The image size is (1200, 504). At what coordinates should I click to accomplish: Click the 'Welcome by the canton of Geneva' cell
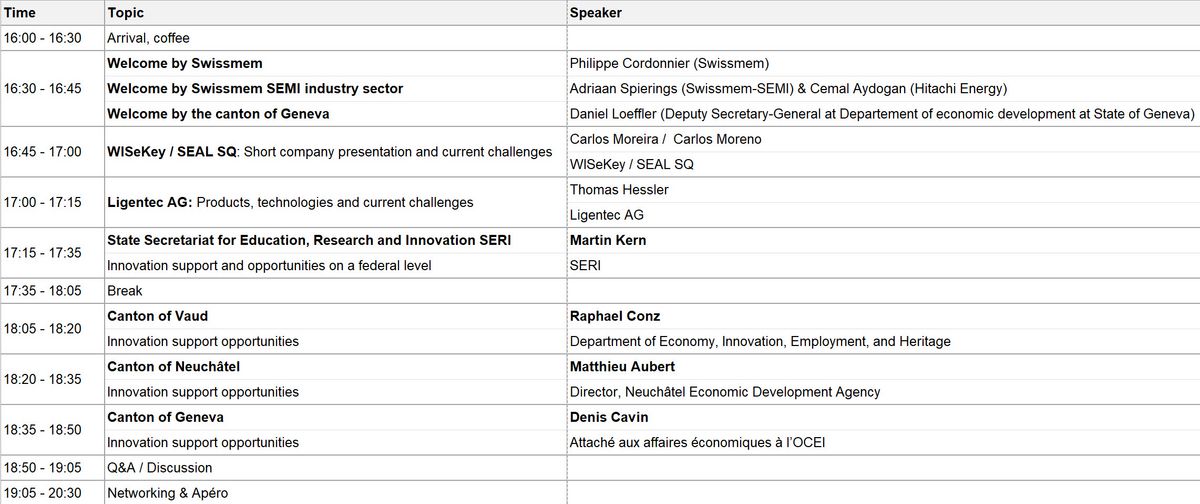[x=218, y=114]
